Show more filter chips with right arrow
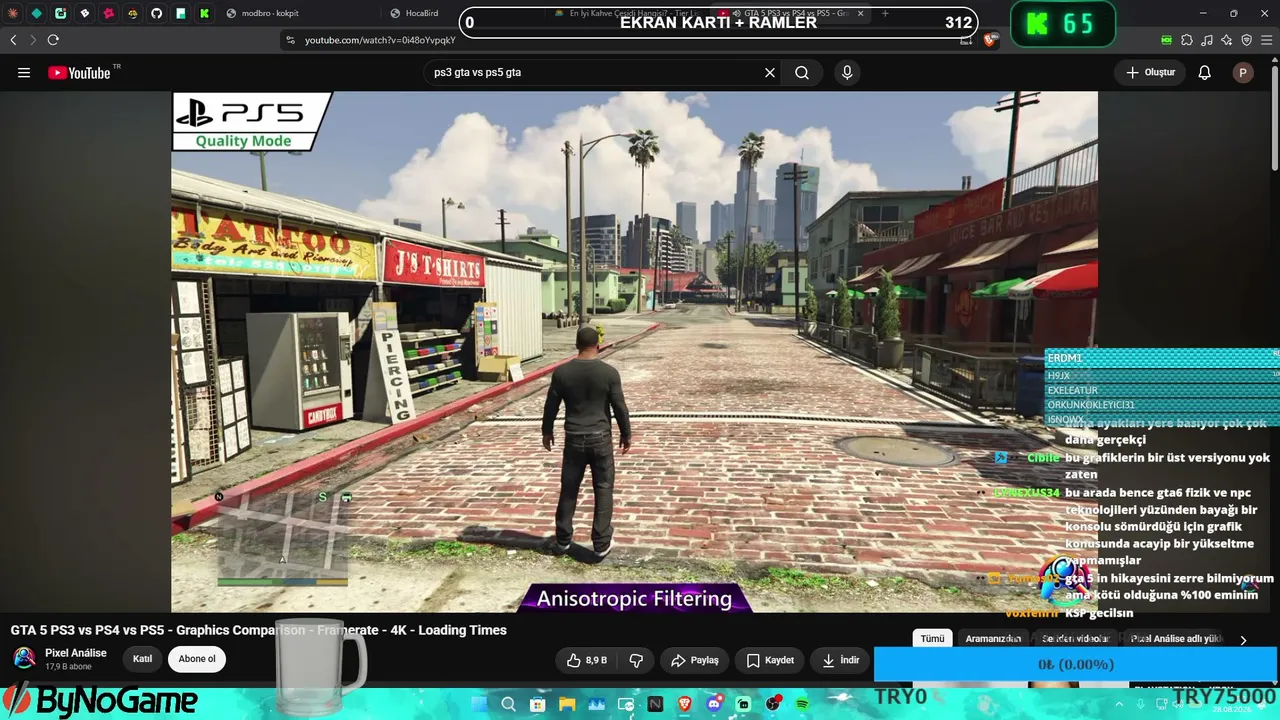 click(x=1243, y=640)
